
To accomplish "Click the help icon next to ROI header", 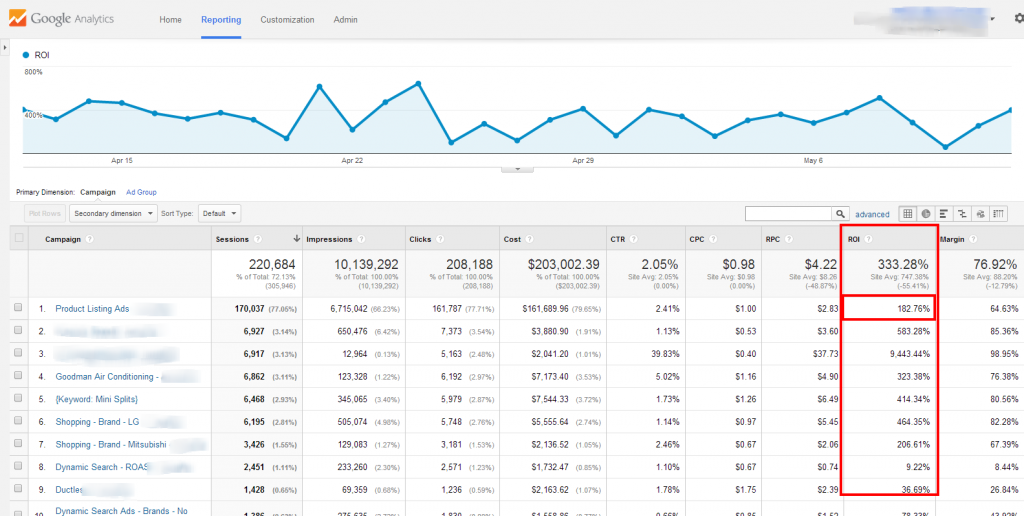I will click(x=868, y=239).
